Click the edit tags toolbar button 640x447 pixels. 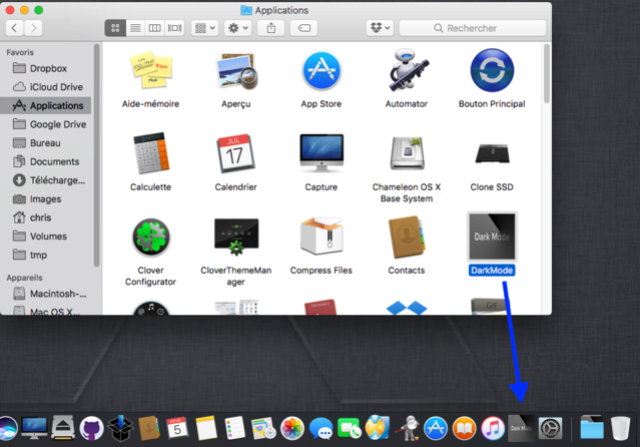coord(304,28)
